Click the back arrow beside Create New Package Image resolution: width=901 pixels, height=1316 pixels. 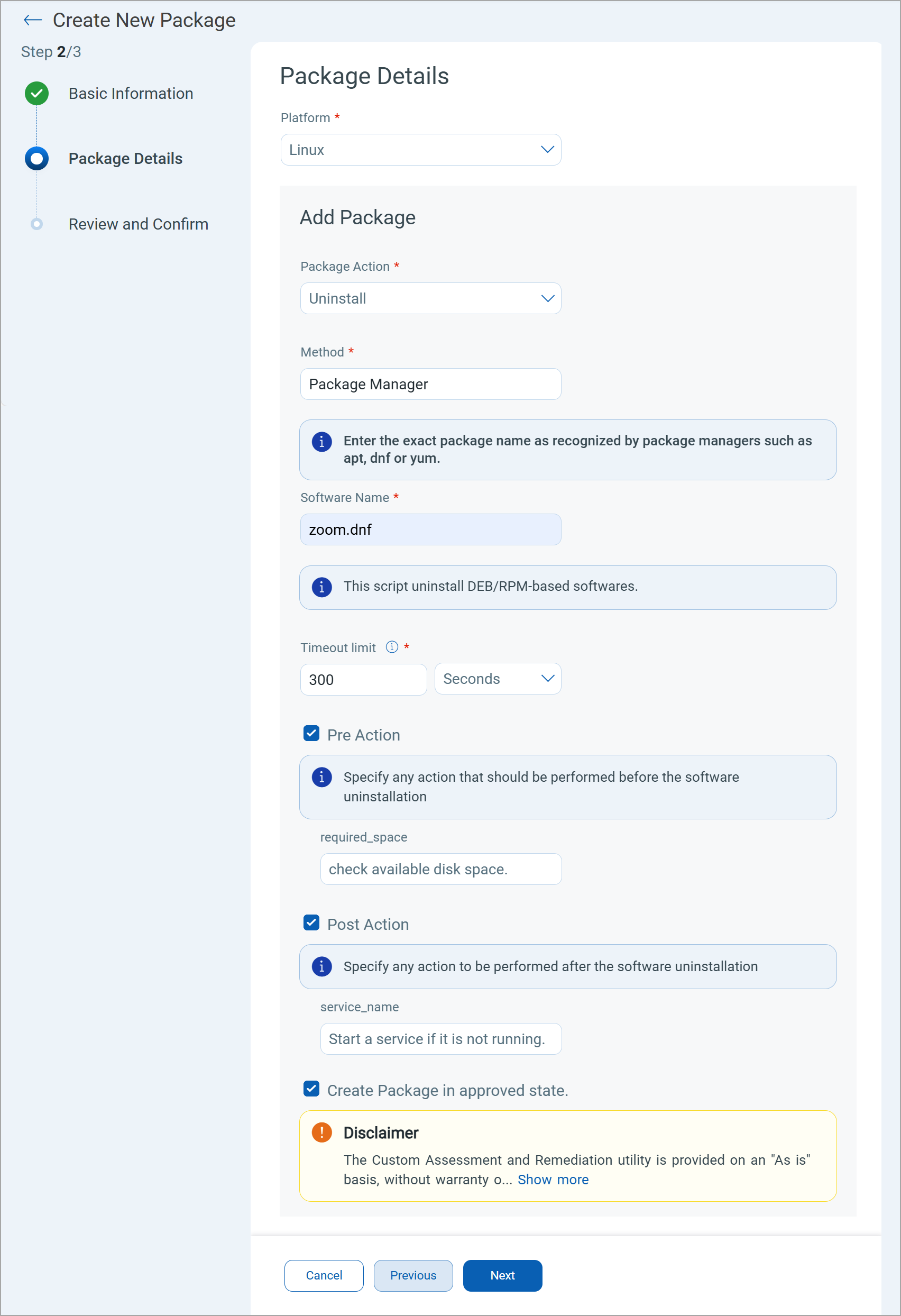coord(32,21)
